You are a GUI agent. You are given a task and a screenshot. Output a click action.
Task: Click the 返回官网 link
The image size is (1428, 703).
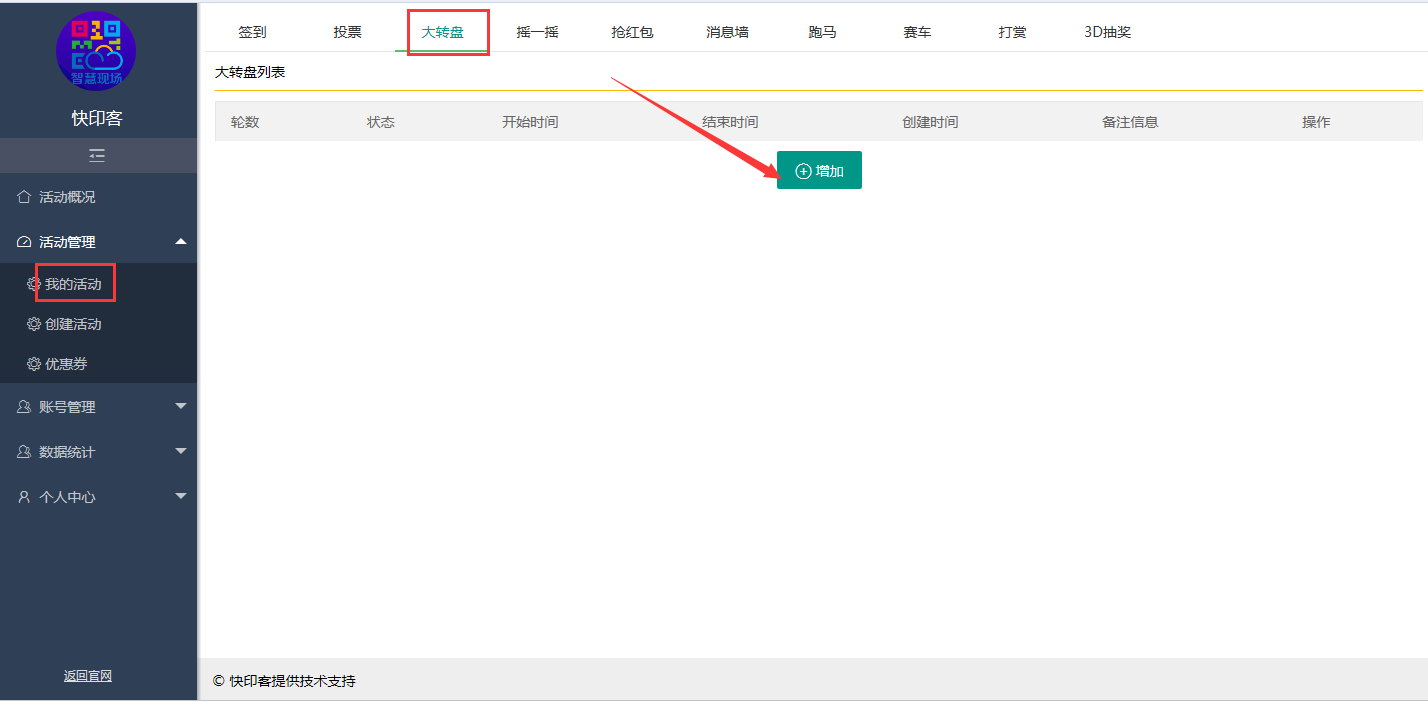(x=88, y=676)
